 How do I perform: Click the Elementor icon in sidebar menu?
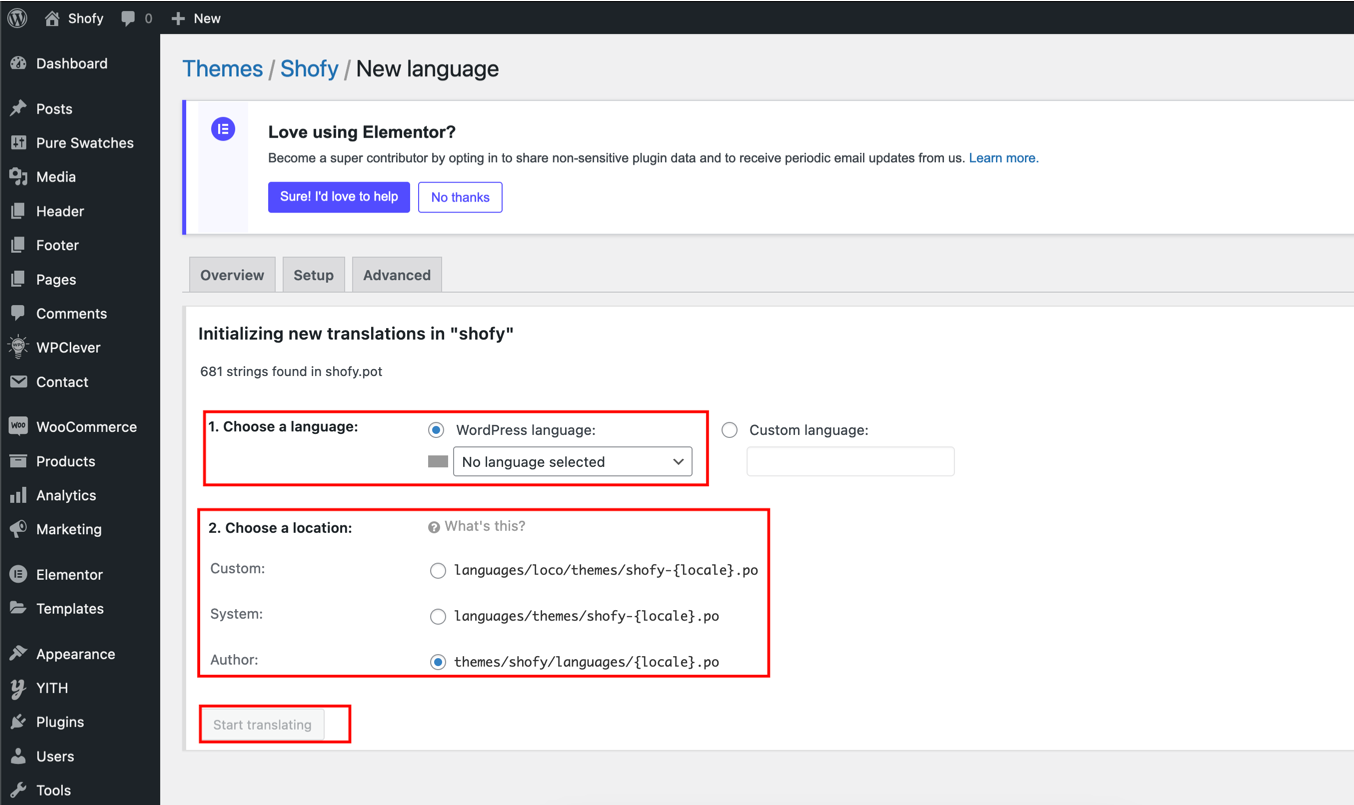(x=18, y=575)
